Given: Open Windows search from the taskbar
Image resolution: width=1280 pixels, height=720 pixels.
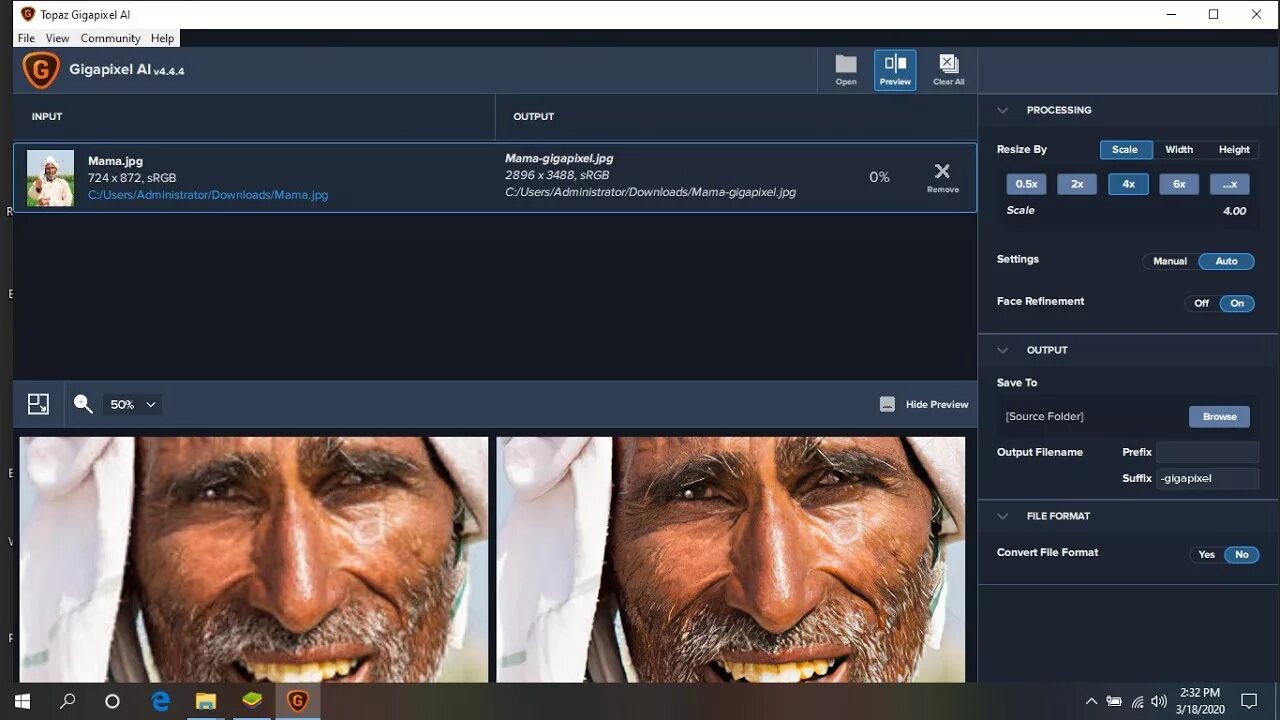Looking at the screenshot, I should tap(67, 701).
